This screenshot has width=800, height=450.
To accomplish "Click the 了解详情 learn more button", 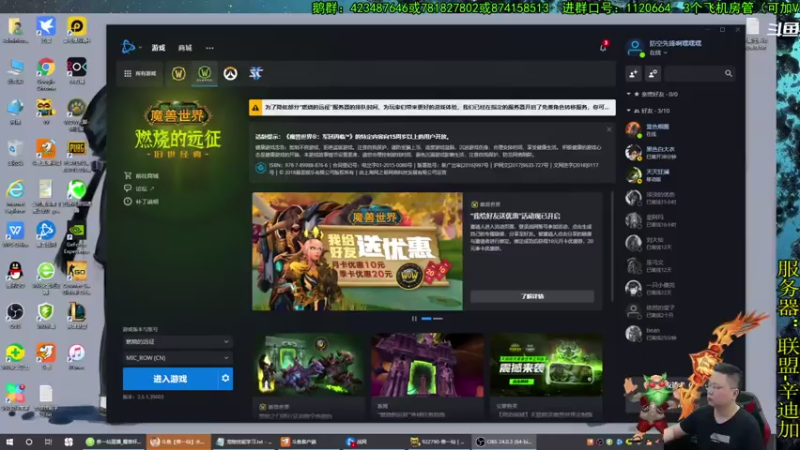I will (532, 296).
